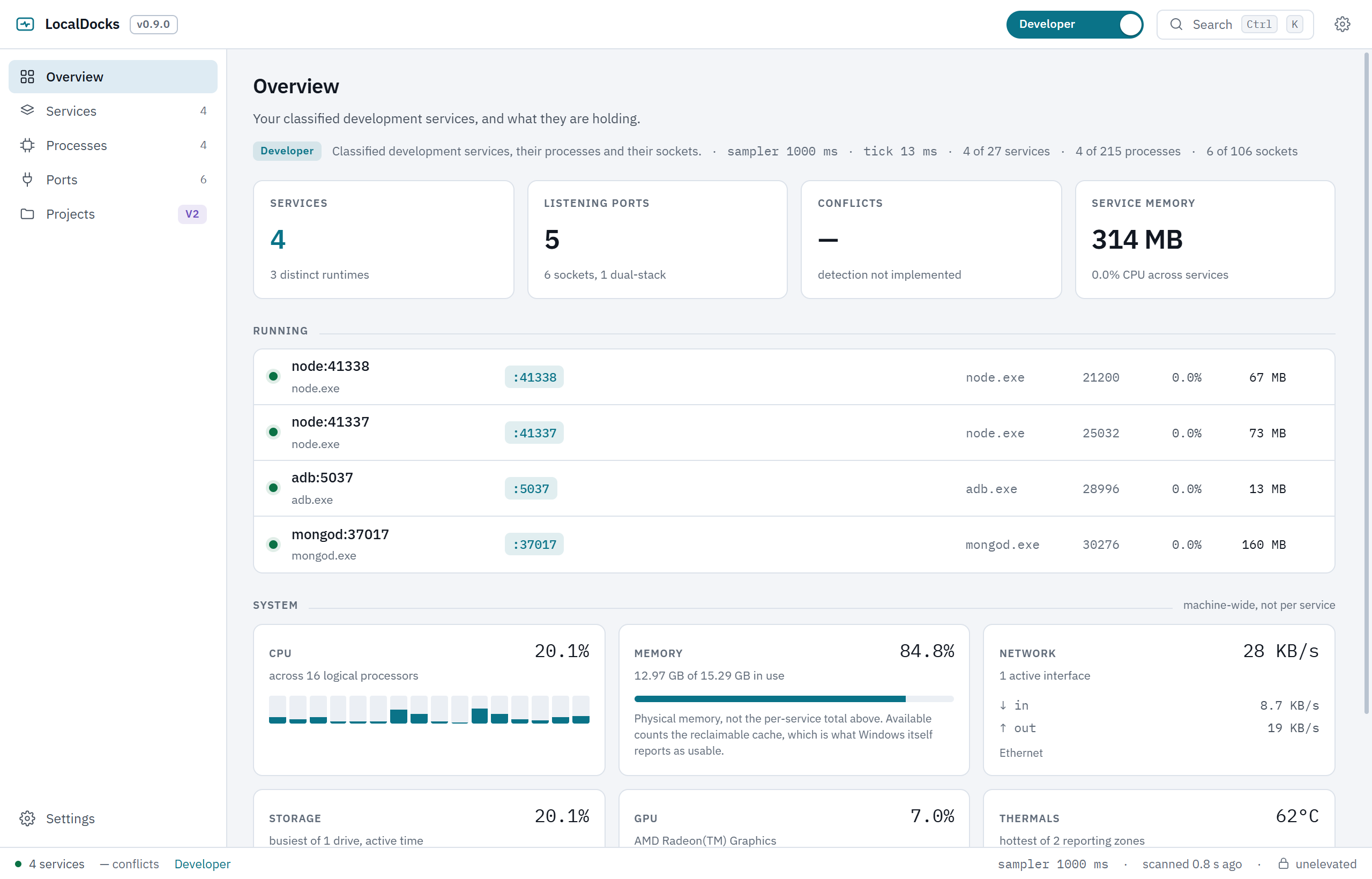
Task: Click '4 of 27 services' text
Action: pos(1005,151)
